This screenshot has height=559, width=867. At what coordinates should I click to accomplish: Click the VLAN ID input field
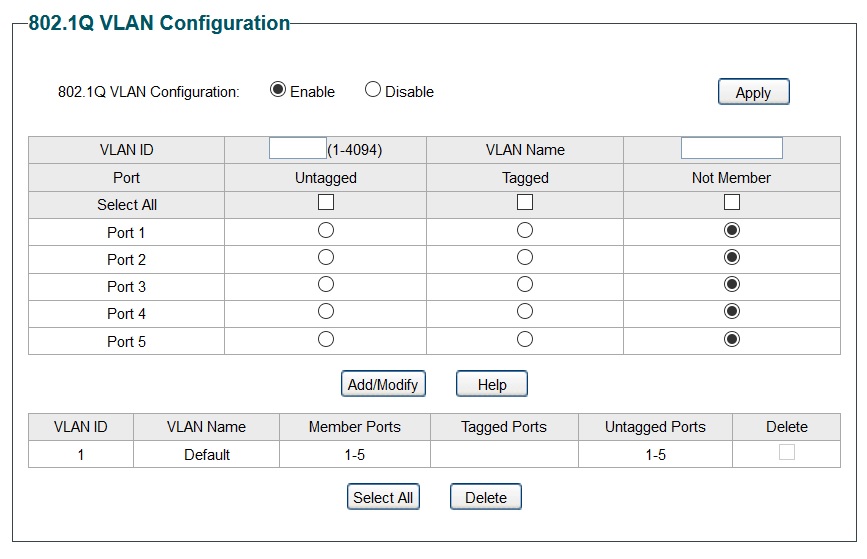click(x=298, y=149)
